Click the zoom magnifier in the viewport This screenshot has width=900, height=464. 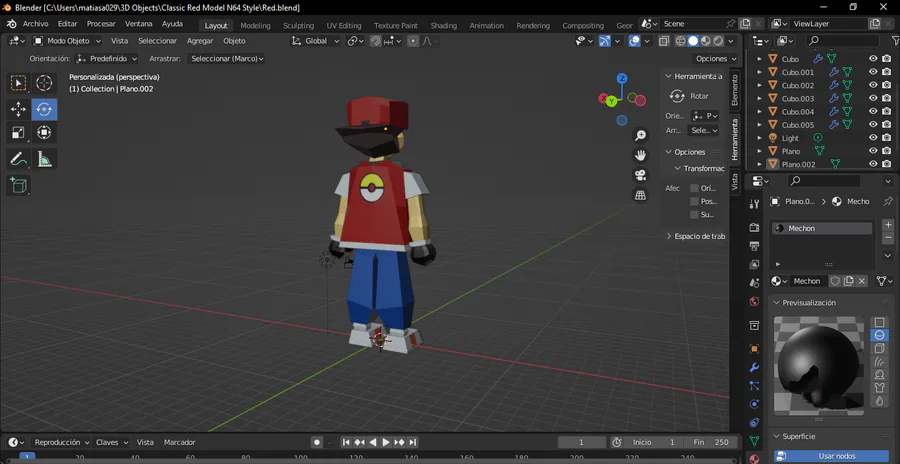tap(641, 136)
